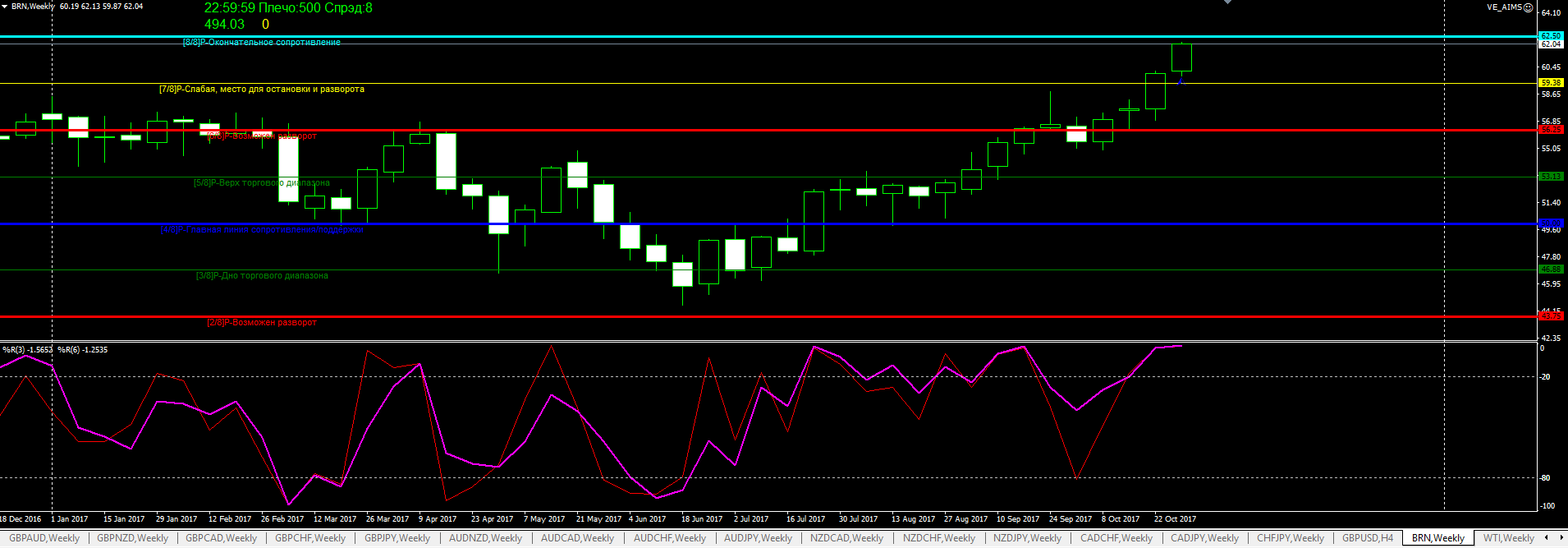Select GBPCAD,Weekly tab
The width and height of the screenshot is (1568, 548).
click(x=222, y=538)
